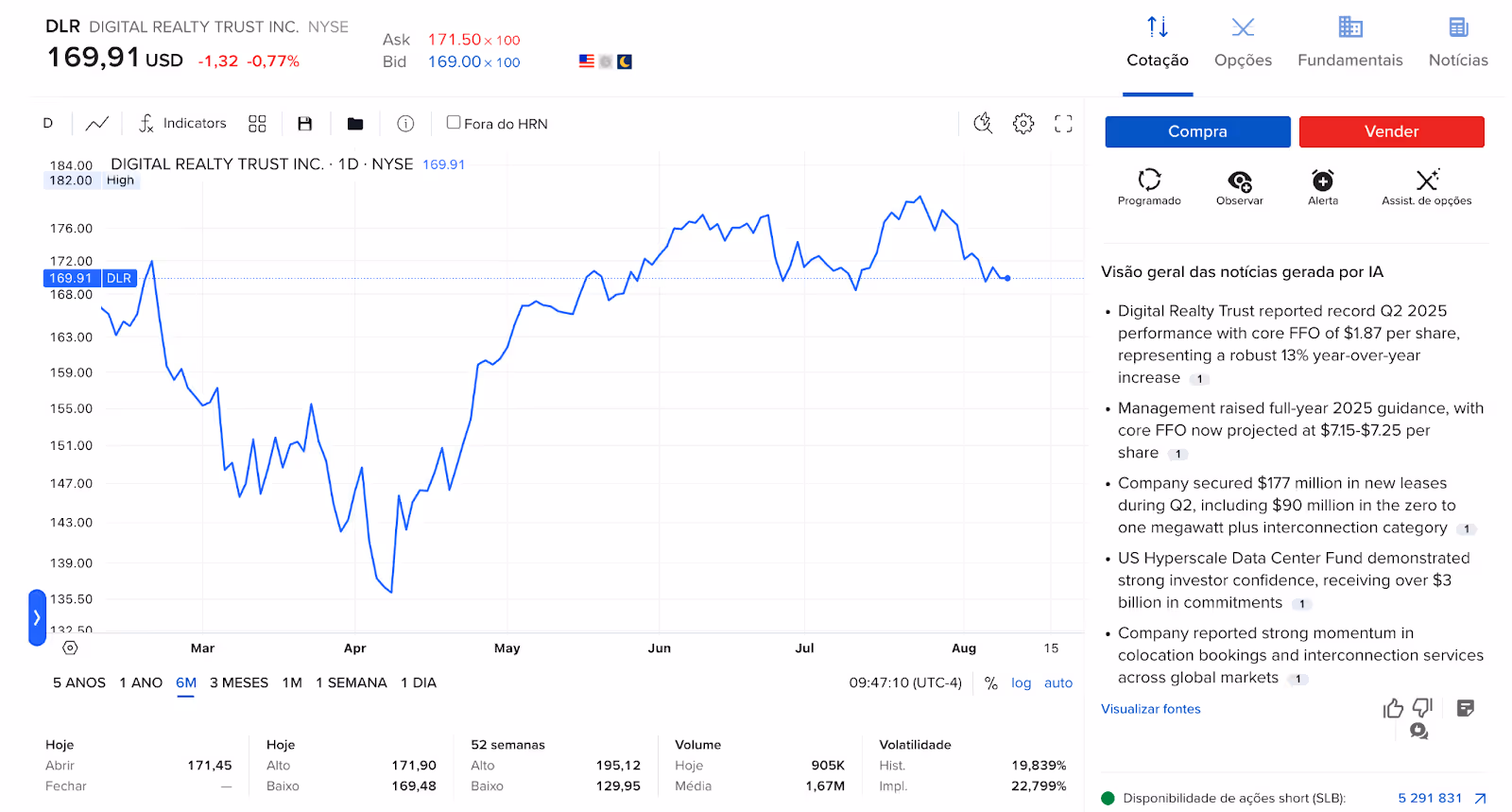Screen dimensions: 1512x812
Task: Click the 52 semanas Alto value 195,12
Action: coord(618,766)
